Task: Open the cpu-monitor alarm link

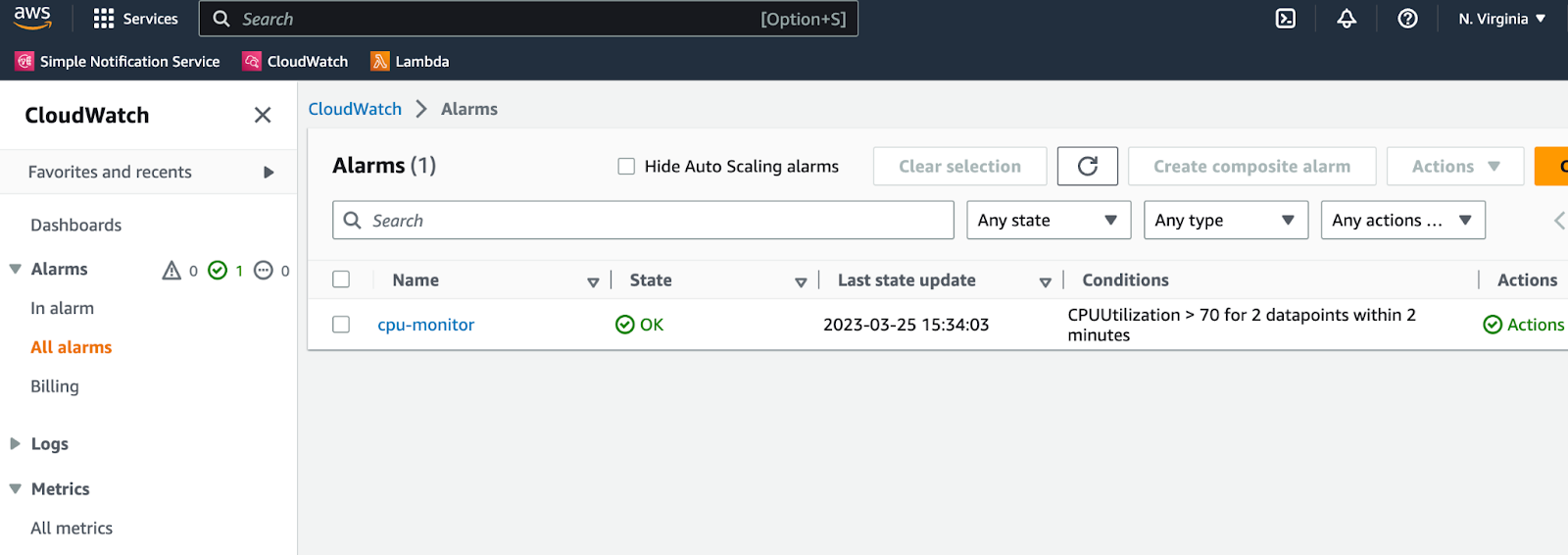Action: (425, 325)
